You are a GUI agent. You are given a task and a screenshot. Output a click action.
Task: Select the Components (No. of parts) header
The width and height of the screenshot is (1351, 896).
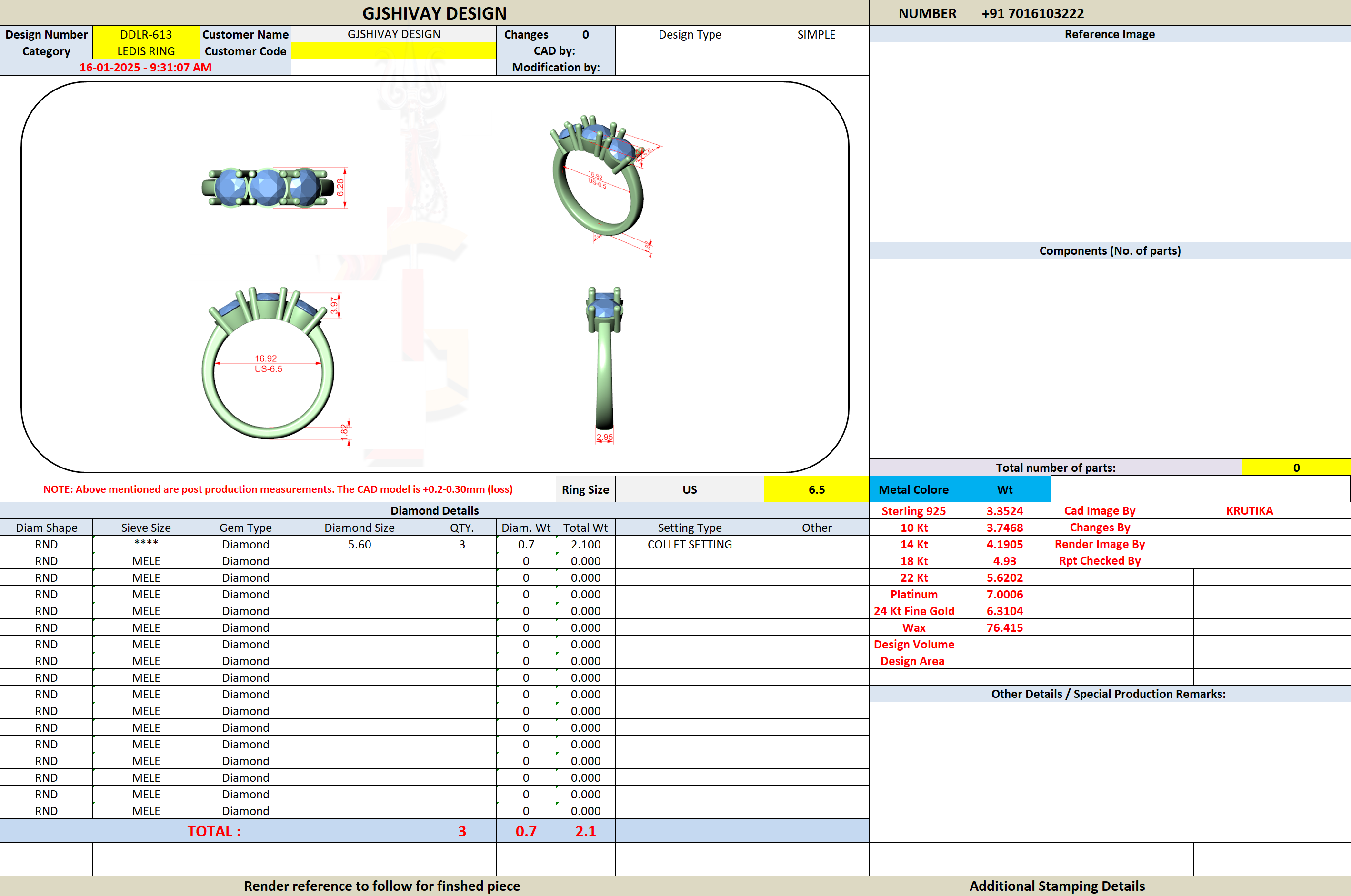pos(1109,250)
